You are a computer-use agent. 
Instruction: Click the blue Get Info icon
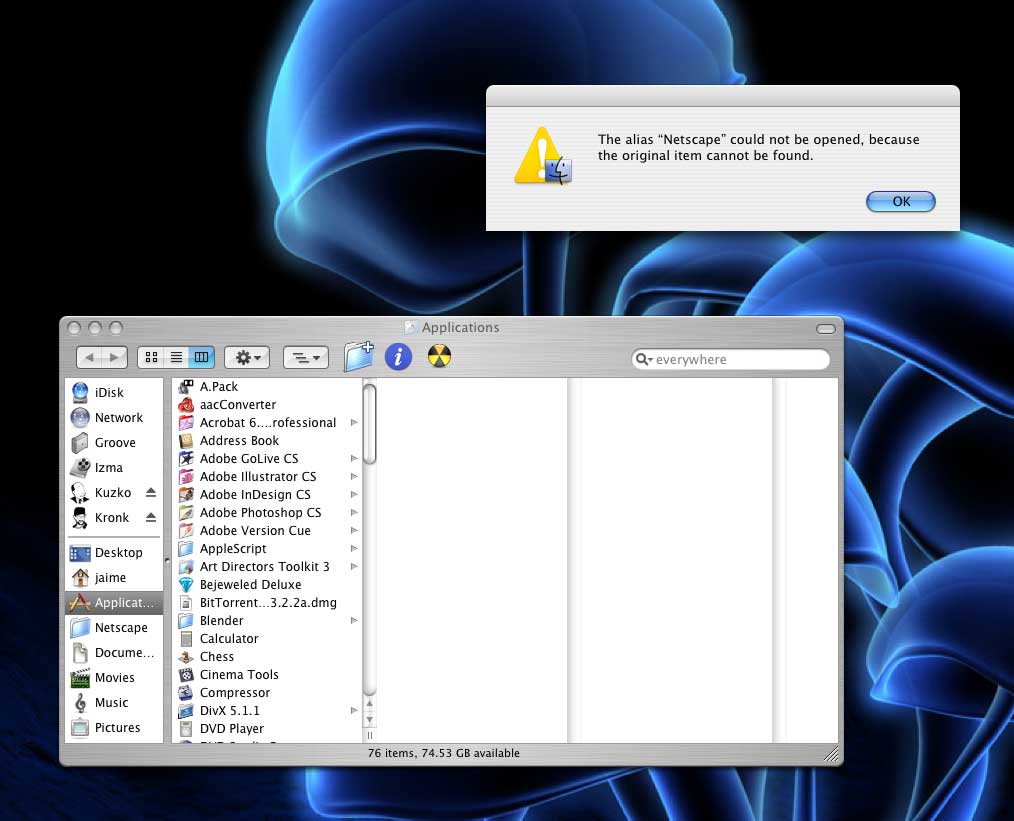click(398, 357)
